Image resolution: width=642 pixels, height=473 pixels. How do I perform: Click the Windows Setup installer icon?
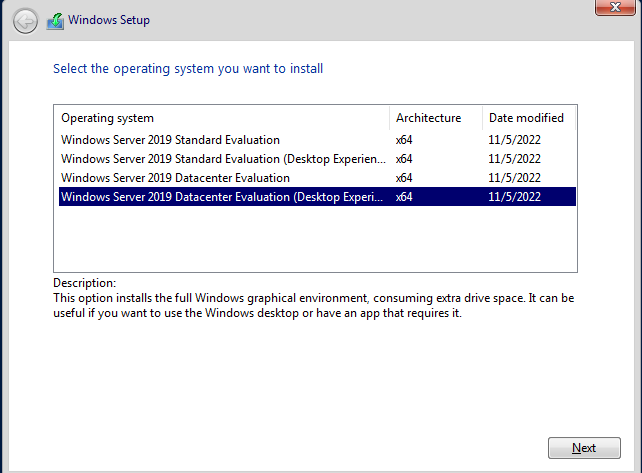pos(55,21)
